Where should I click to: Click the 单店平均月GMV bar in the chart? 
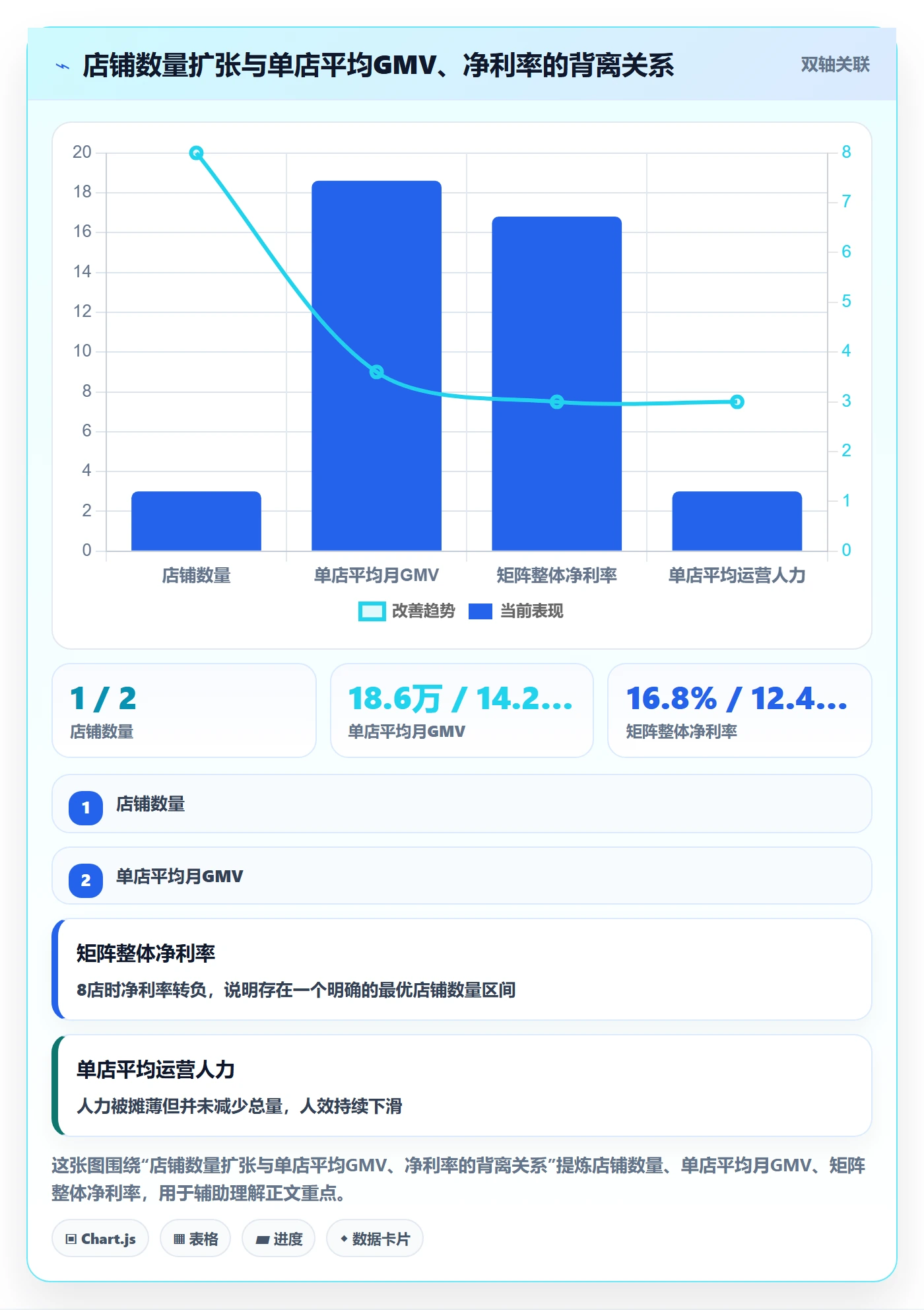point(376,366)
